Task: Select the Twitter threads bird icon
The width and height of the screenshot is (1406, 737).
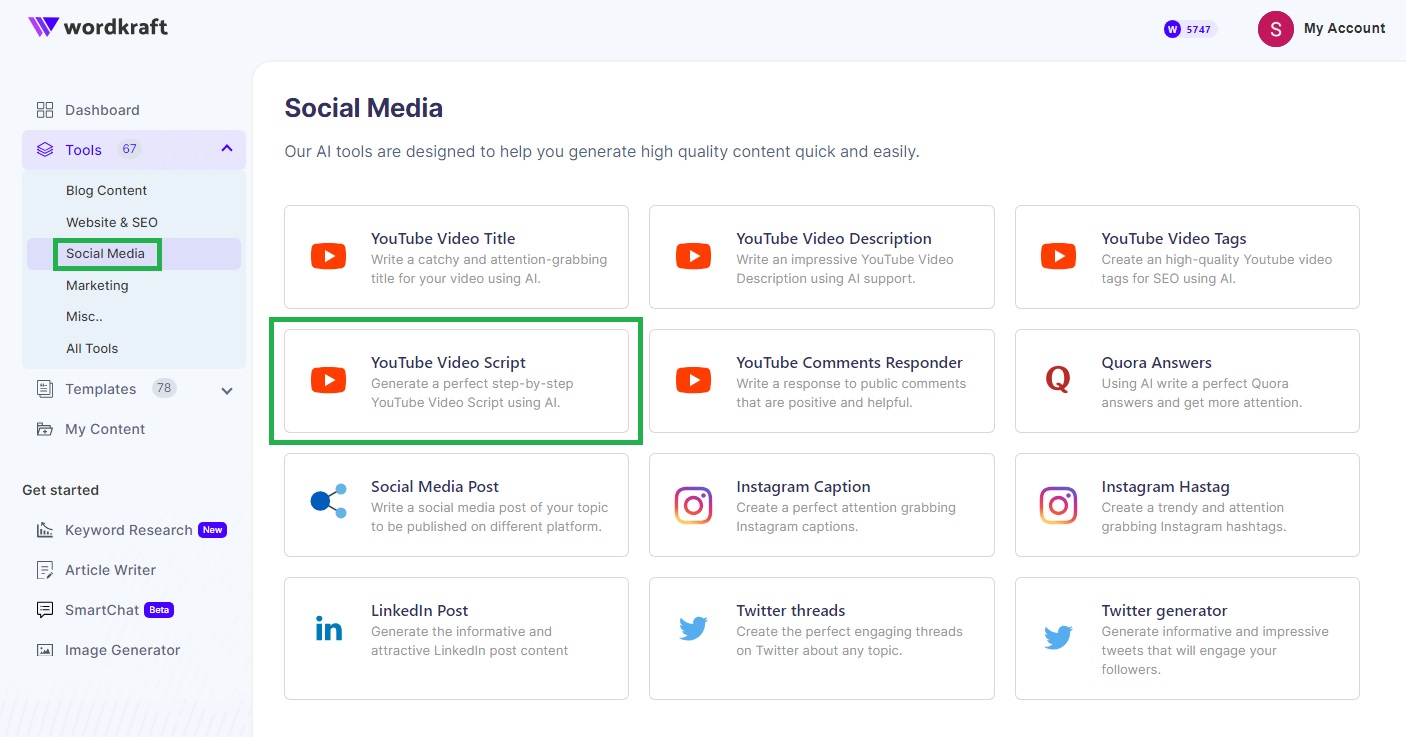Action: point(693,629)
